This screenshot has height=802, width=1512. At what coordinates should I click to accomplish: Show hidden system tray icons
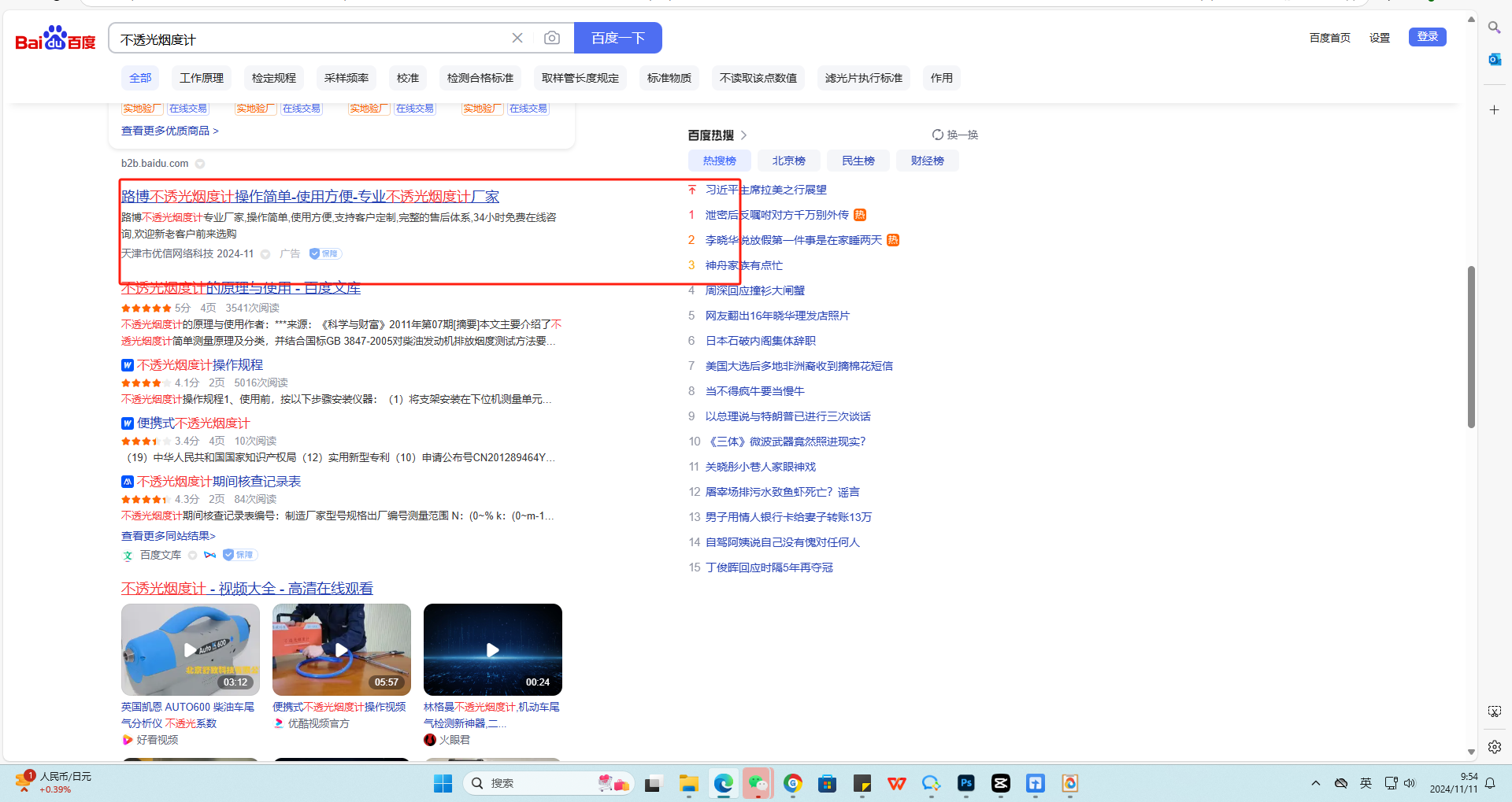[x=1315, y=783]
